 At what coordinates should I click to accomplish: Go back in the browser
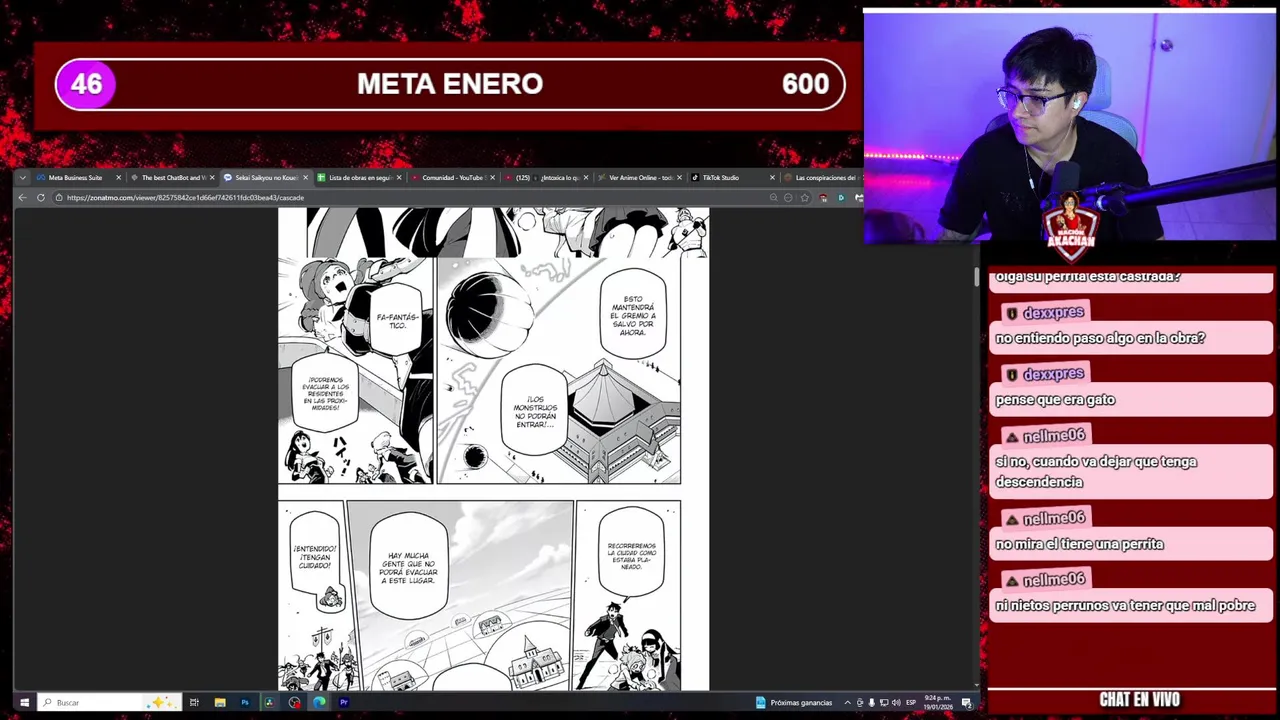point(22,197)
